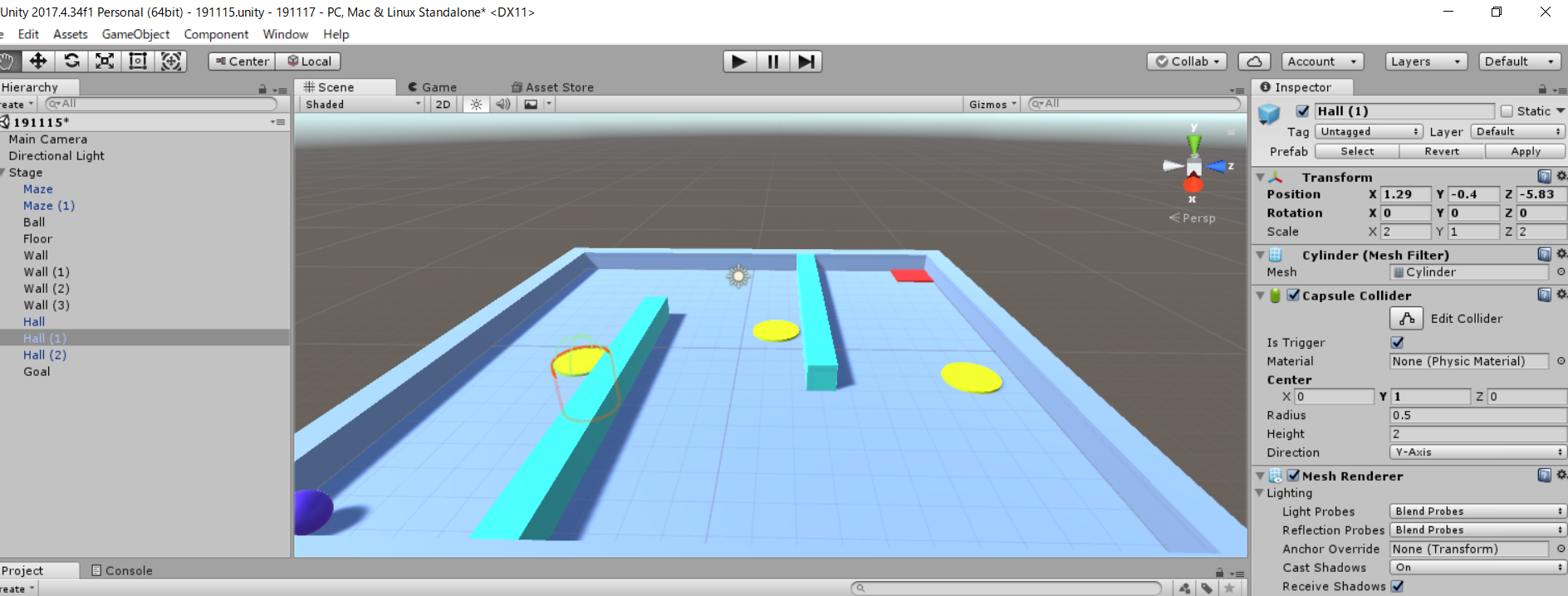
Task: Toggle pivot mode Center button
Action: click(242, 61)
